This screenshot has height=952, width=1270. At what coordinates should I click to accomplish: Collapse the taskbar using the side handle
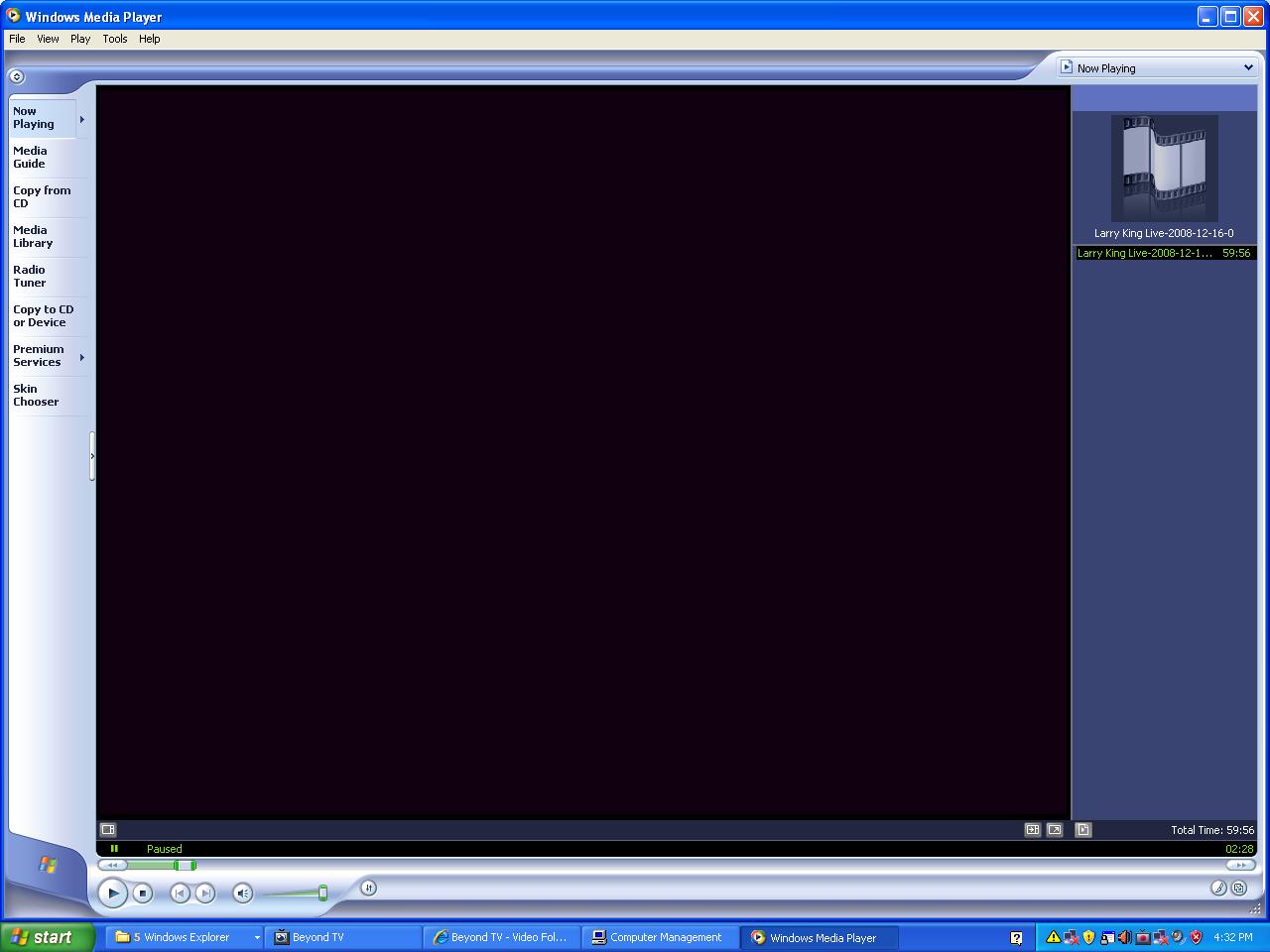[92, 456]
